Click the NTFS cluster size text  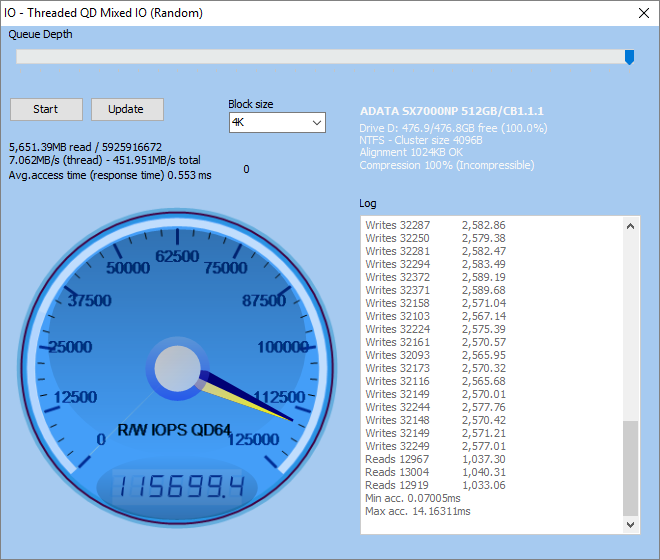click(x=421, y=140)
